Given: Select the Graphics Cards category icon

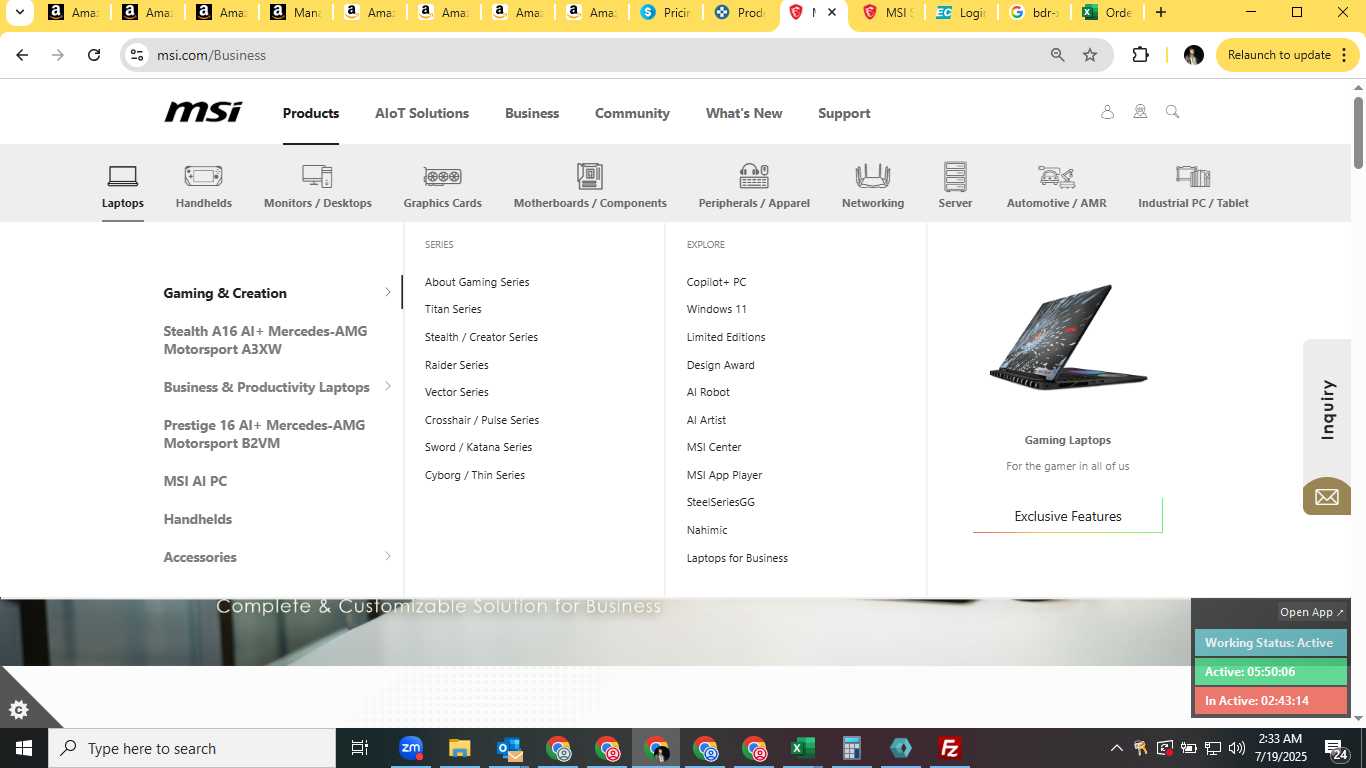Looking at the screenshot, I should (442, 177).
